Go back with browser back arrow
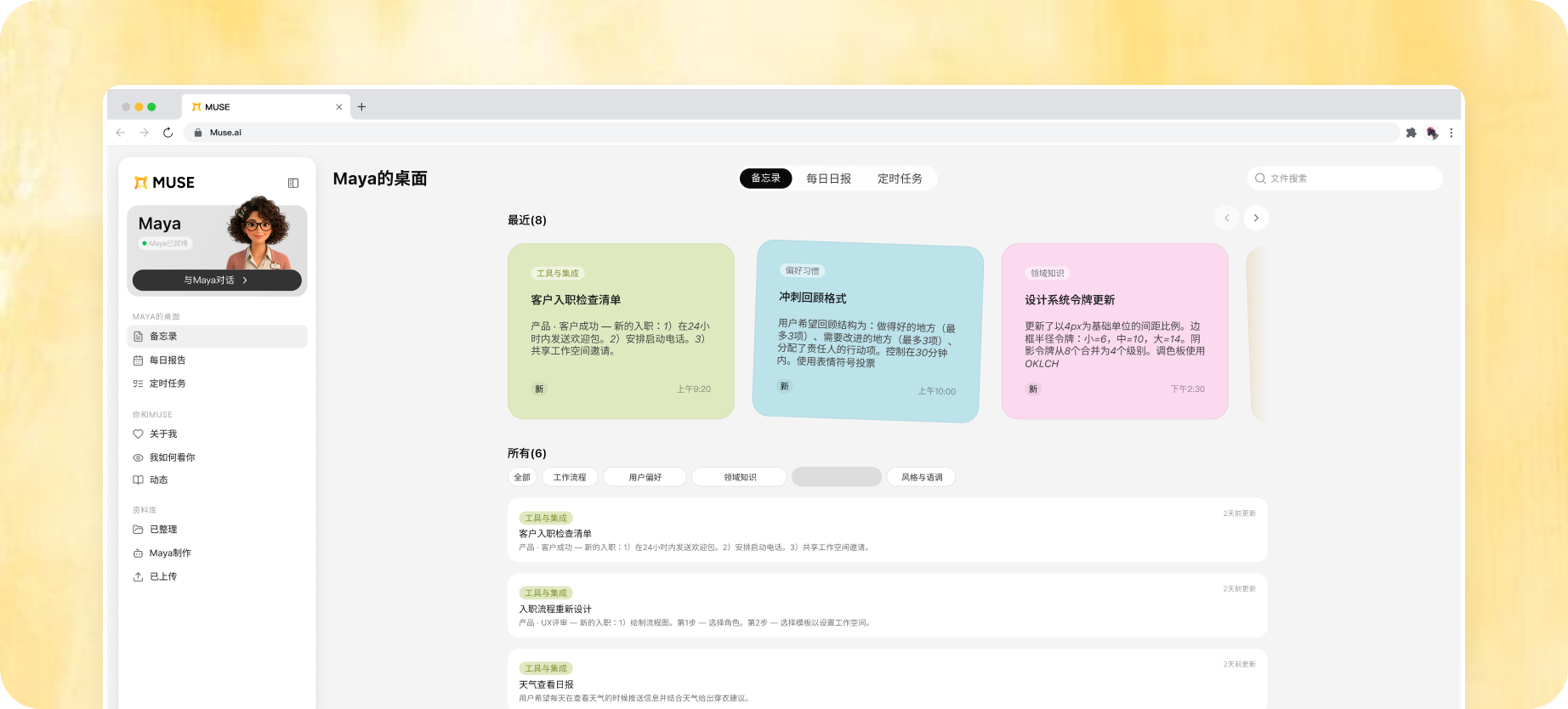The width and height of the screenshot is (1568, 709). (121, 133)
